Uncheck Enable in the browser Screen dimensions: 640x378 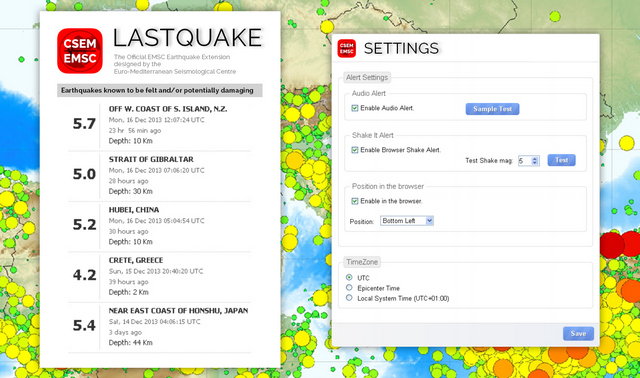tap(355, 201)
